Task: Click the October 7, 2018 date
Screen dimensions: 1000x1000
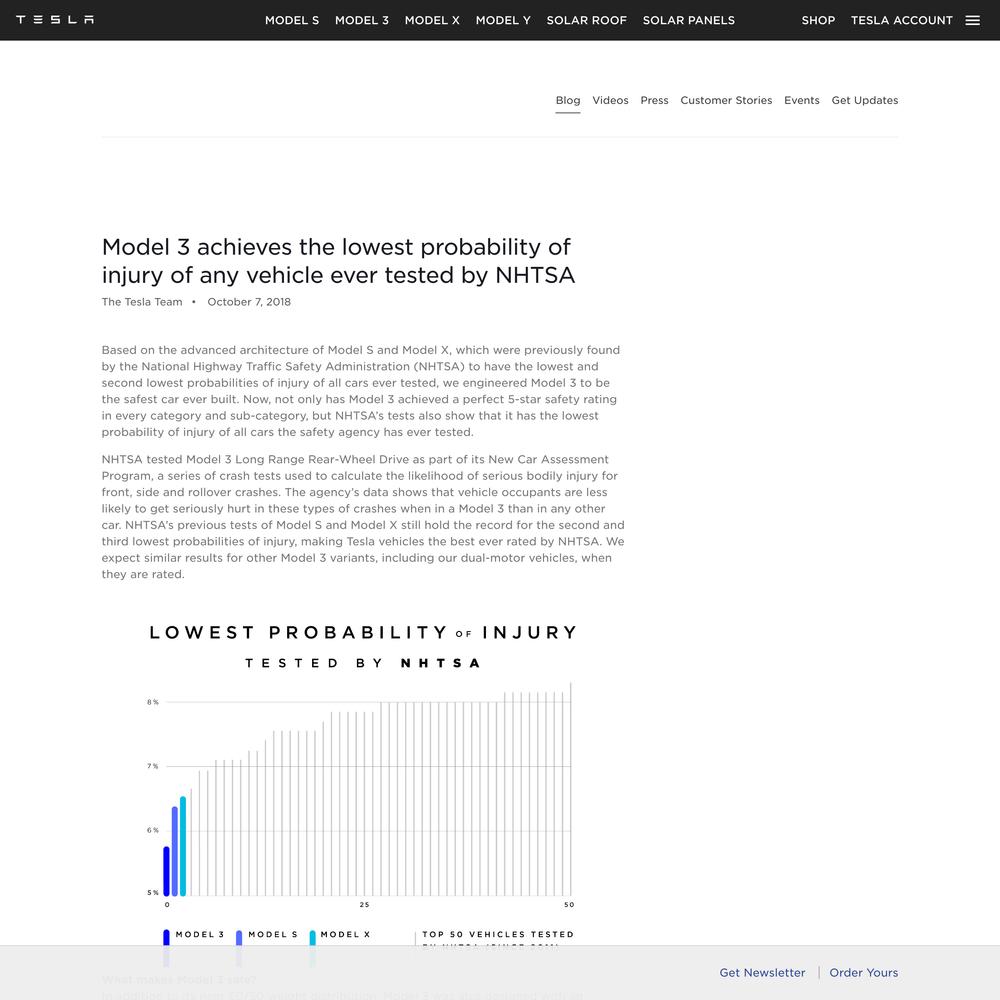Action: pyautogui.click(x=249, y=302)
